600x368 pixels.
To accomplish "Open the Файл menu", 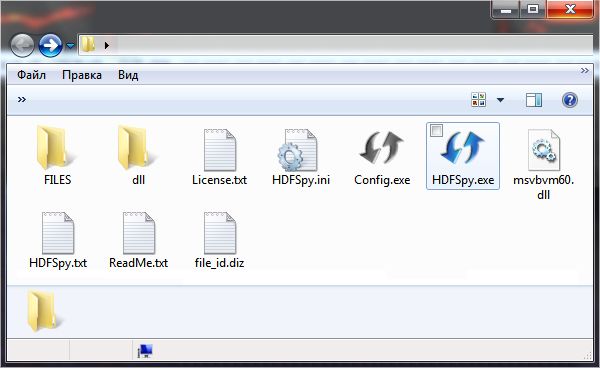I will (x=31, y=75).
